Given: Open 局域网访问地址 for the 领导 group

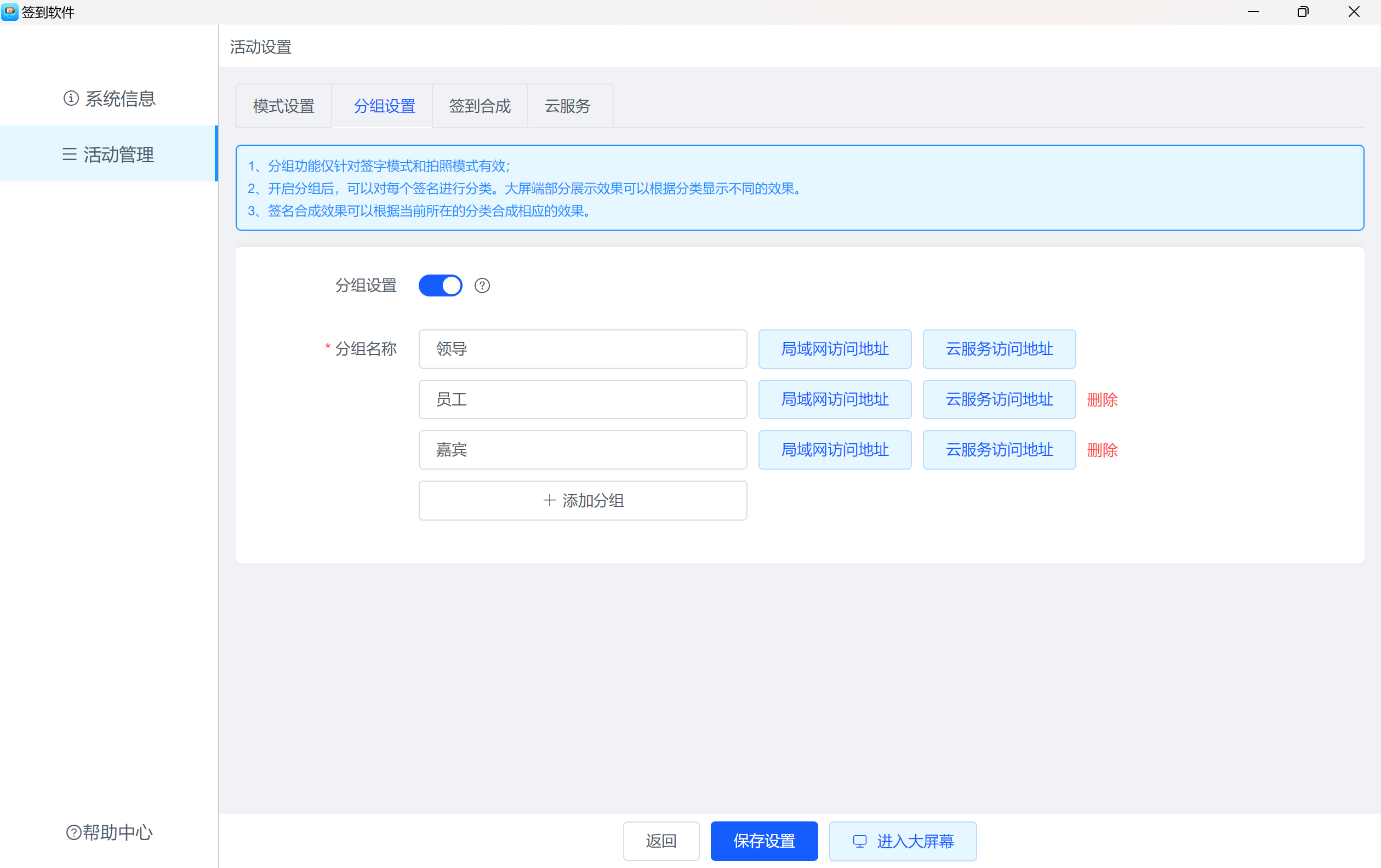Looking at the screenshot, I should pos(835,349).
